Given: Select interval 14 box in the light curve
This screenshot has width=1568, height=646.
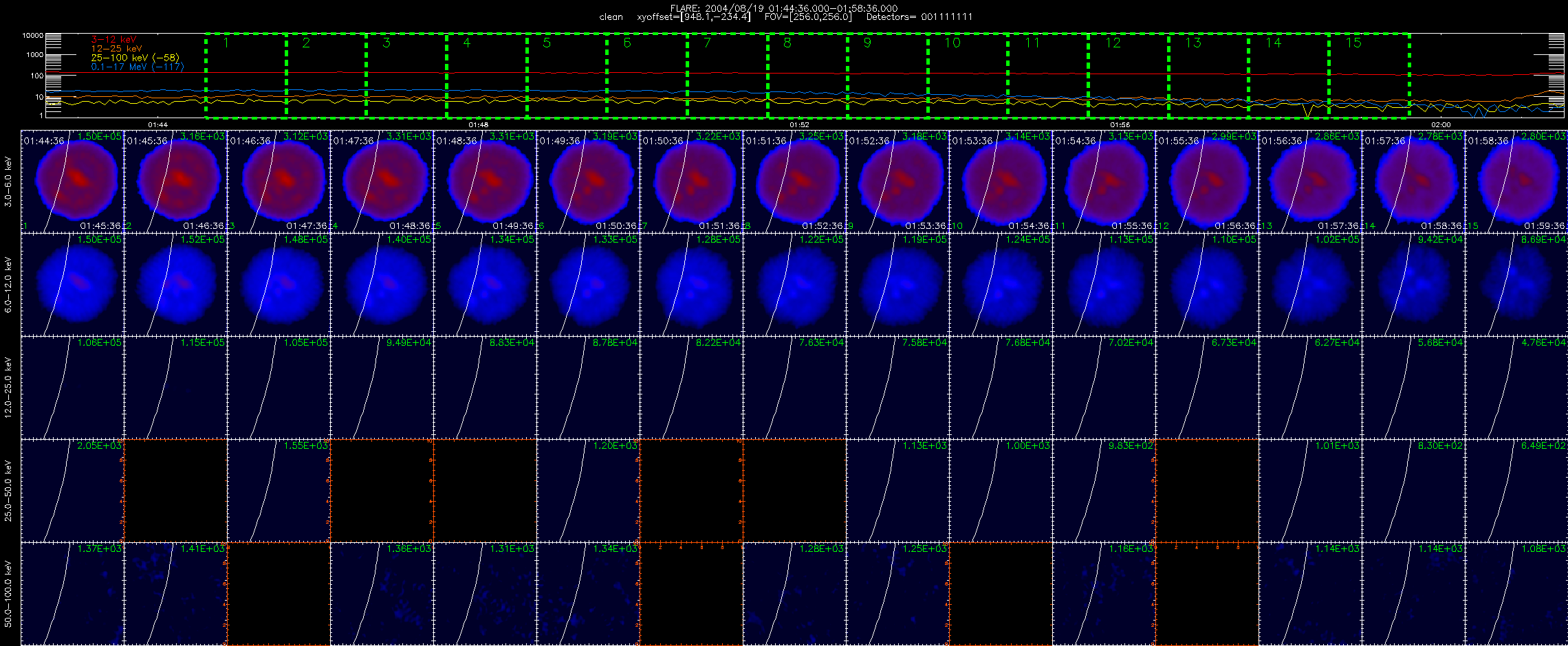Looking at the screenshot, I should pyautogui.click(x=1289, y=75).
